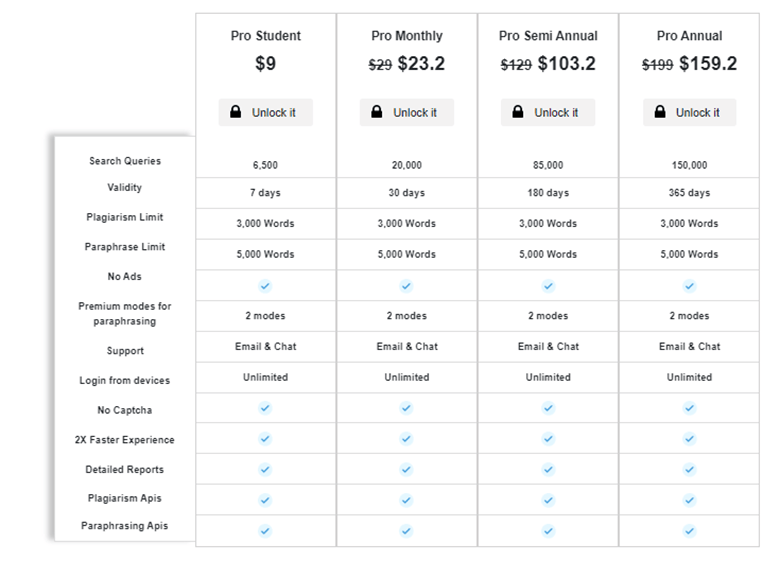The height and width of the screenshot is (561, 780).
Task: Click 3,000 Words under Pro Monthly
Action: tap(406, 224)
